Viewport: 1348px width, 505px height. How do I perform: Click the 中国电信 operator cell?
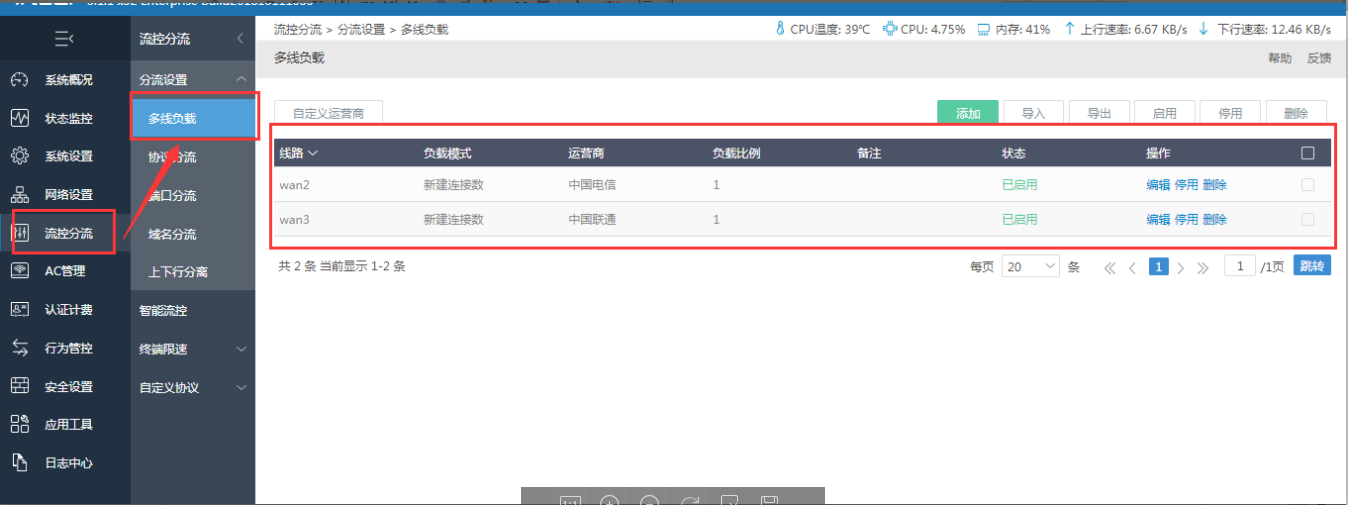point(592,185)
